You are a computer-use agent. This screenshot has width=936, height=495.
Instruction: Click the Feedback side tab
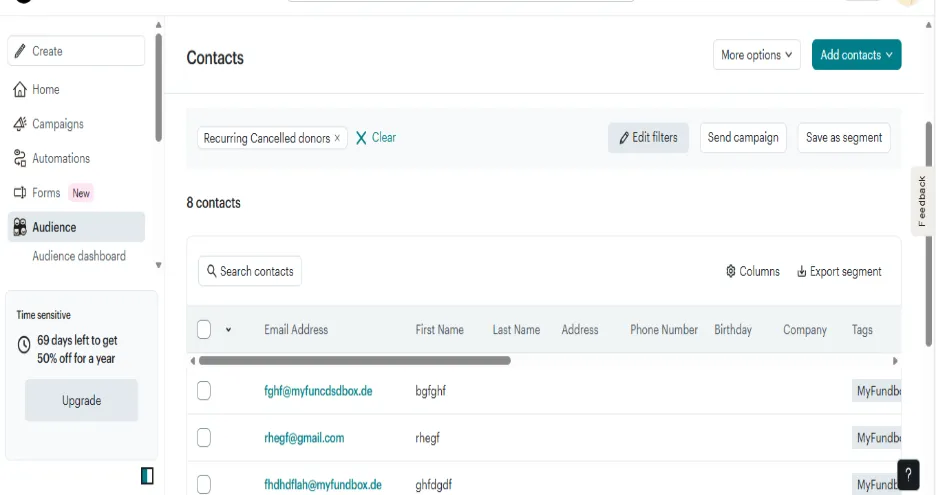922,201
